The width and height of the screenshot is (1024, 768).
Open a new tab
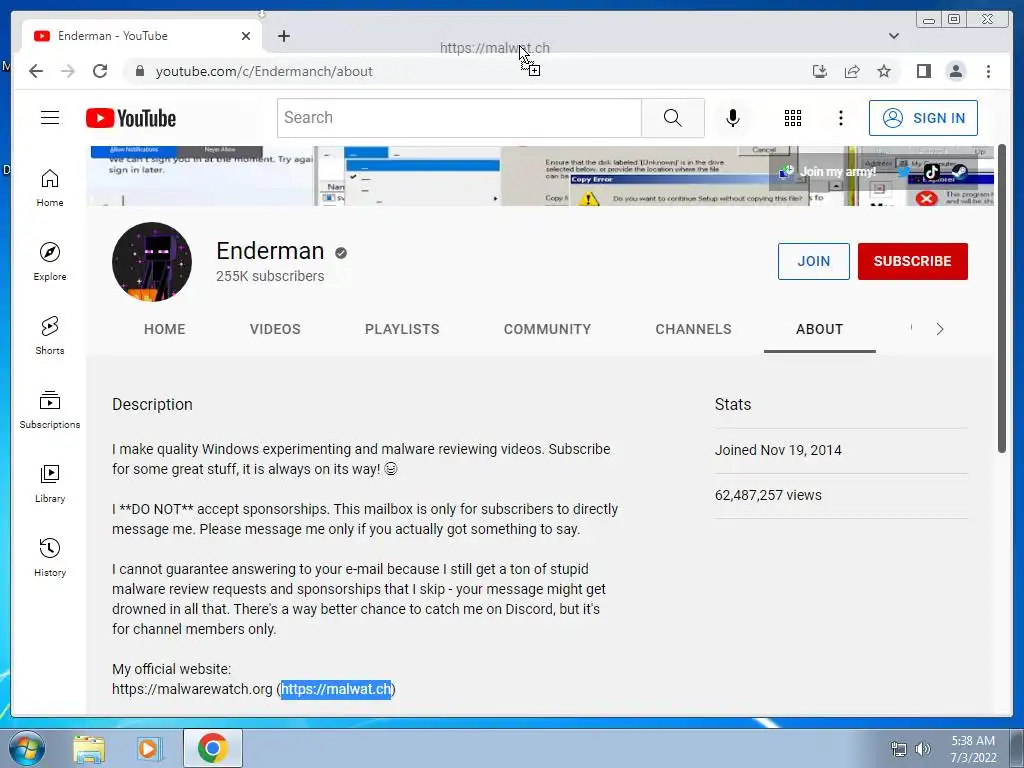[283, 36]
